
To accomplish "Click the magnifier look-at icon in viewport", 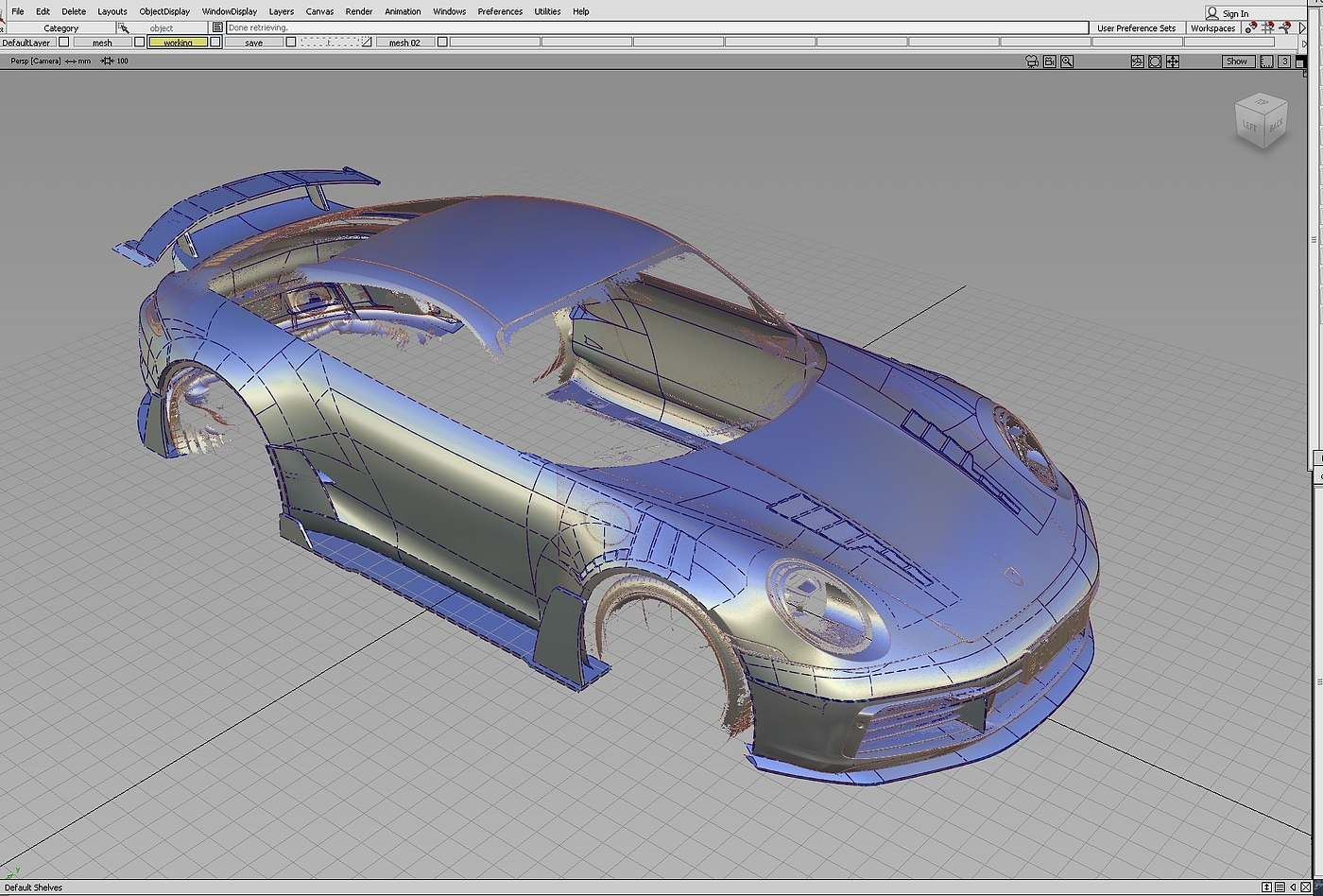I will click(x=1067, y=61).
